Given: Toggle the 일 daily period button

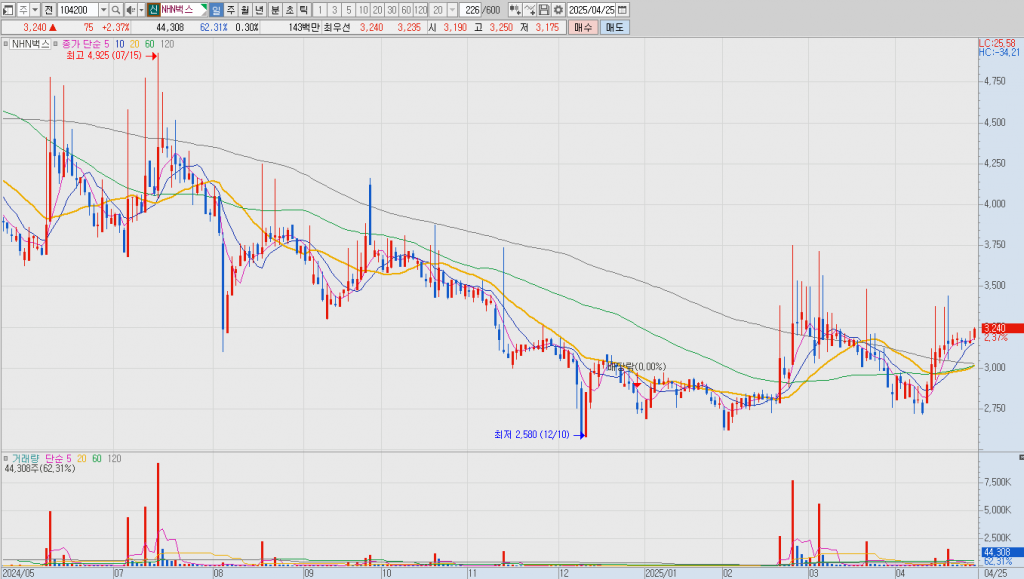Looking at the screenshot, I should tap(216, 10).
